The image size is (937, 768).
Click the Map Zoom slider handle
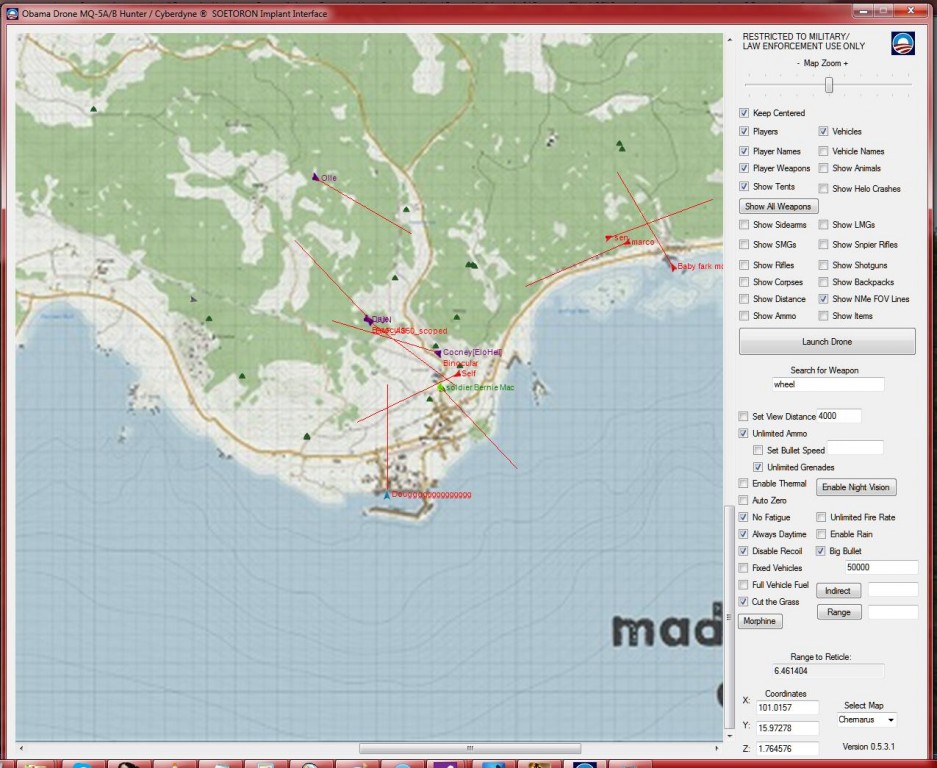point(829,85)
